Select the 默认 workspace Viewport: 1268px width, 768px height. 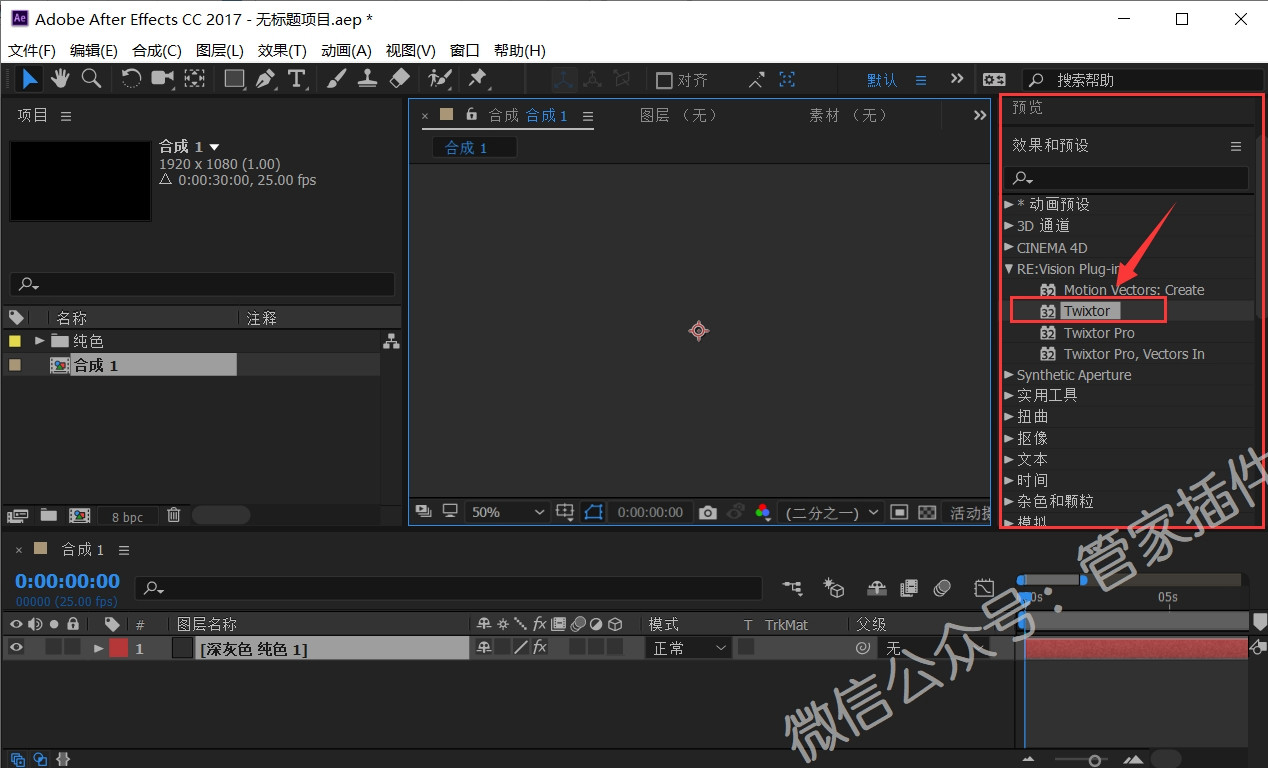click(x=882, y=80)
